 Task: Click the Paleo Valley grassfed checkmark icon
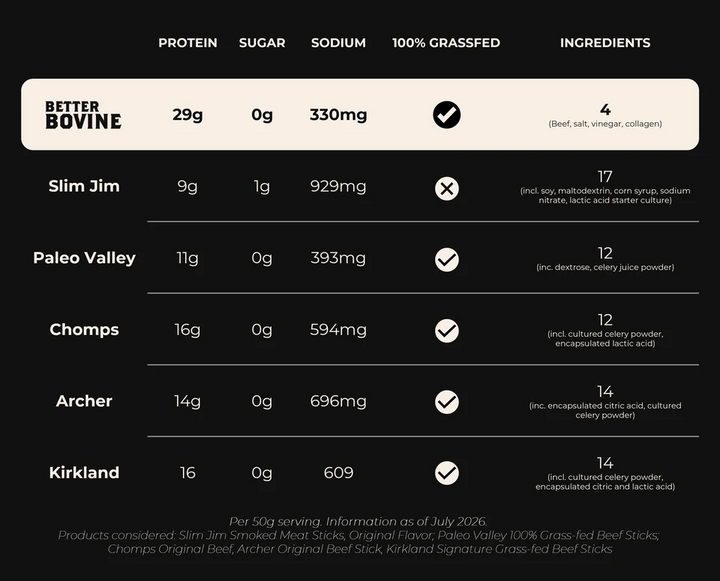[x=446, y=260]
